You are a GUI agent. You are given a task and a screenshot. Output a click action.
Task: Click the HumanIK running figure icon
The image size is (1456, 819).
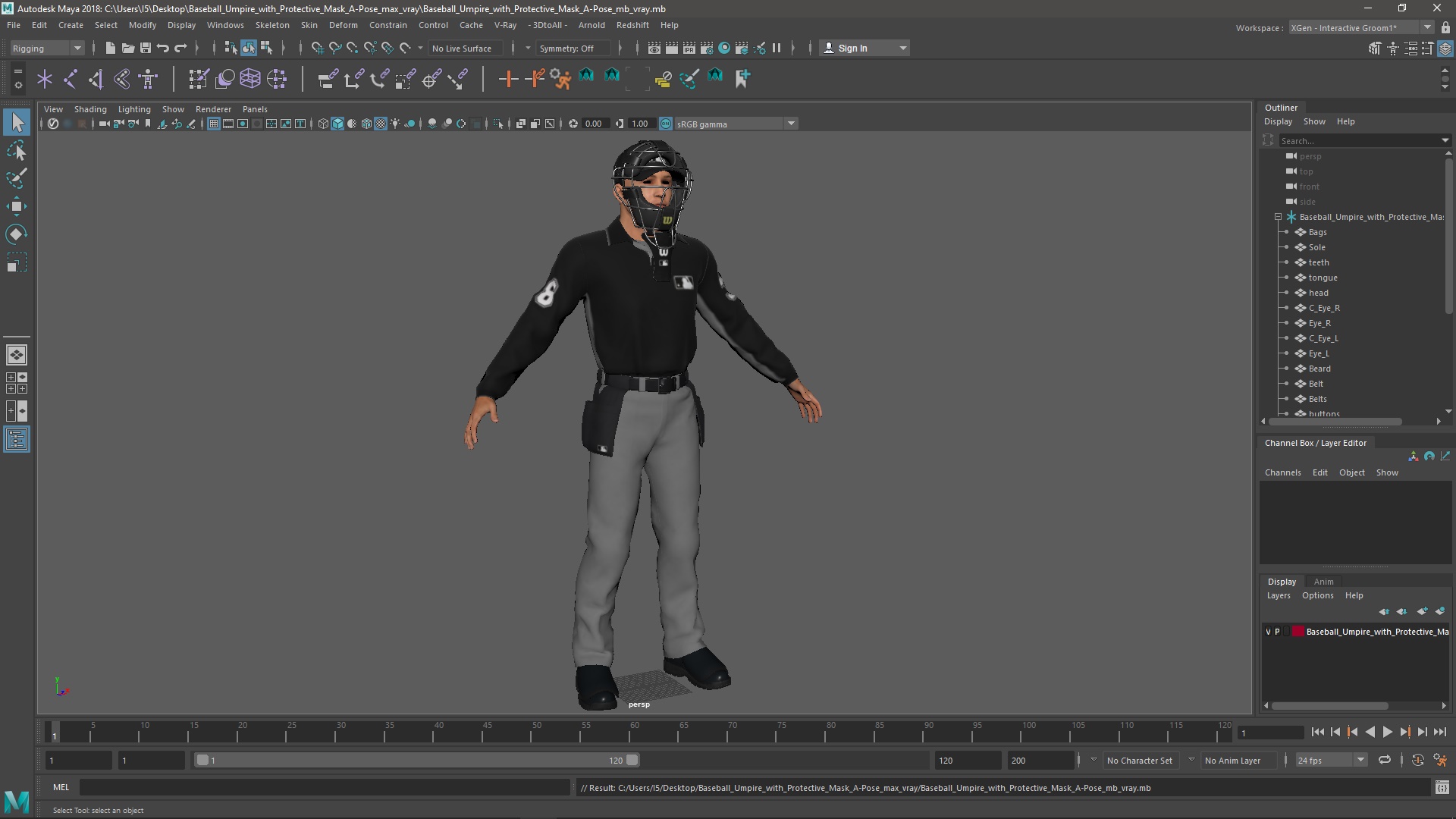[560, 78]
